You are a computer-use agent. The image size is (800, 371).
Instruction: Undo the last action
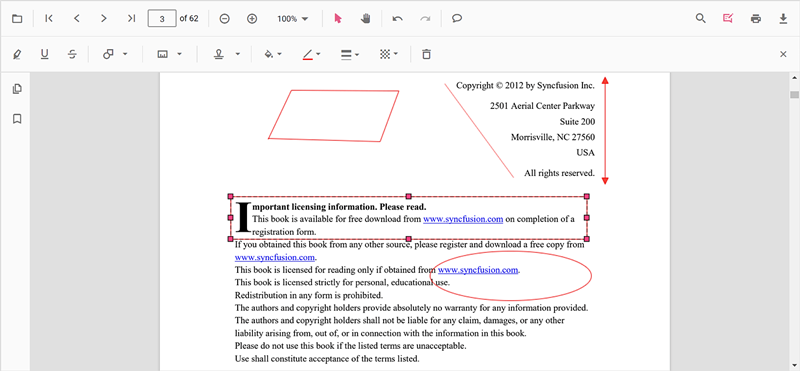point(397,19)
